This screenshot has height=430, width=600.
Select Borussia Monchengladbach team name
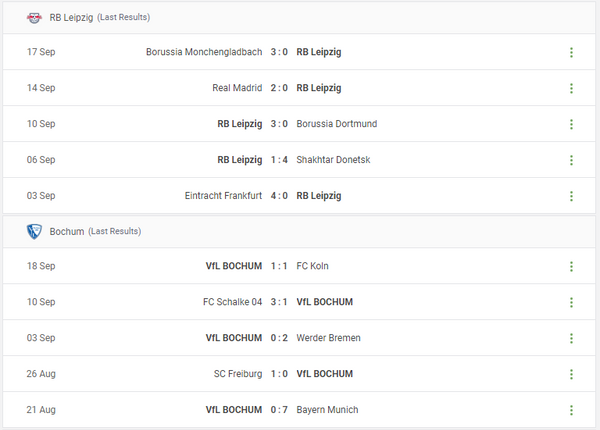pyautogui.click(x=203, y=52)
